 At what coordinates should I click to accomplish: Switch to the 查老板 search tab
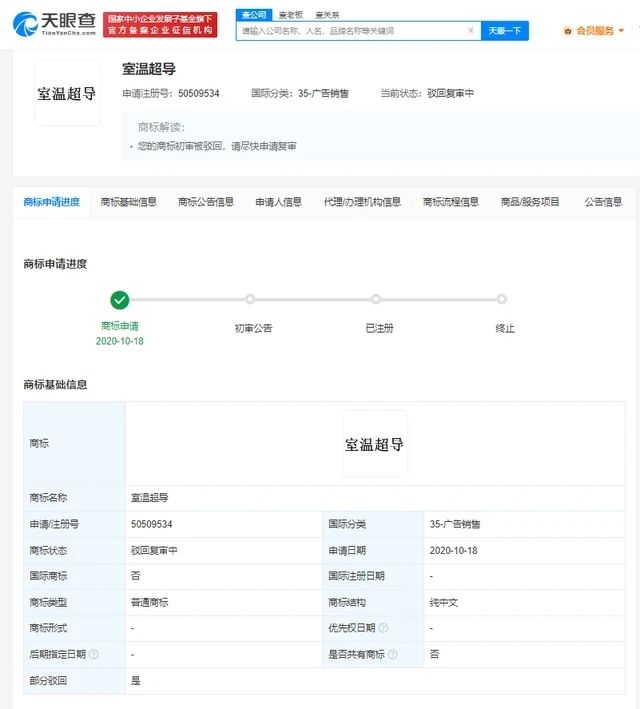point(290,15)
